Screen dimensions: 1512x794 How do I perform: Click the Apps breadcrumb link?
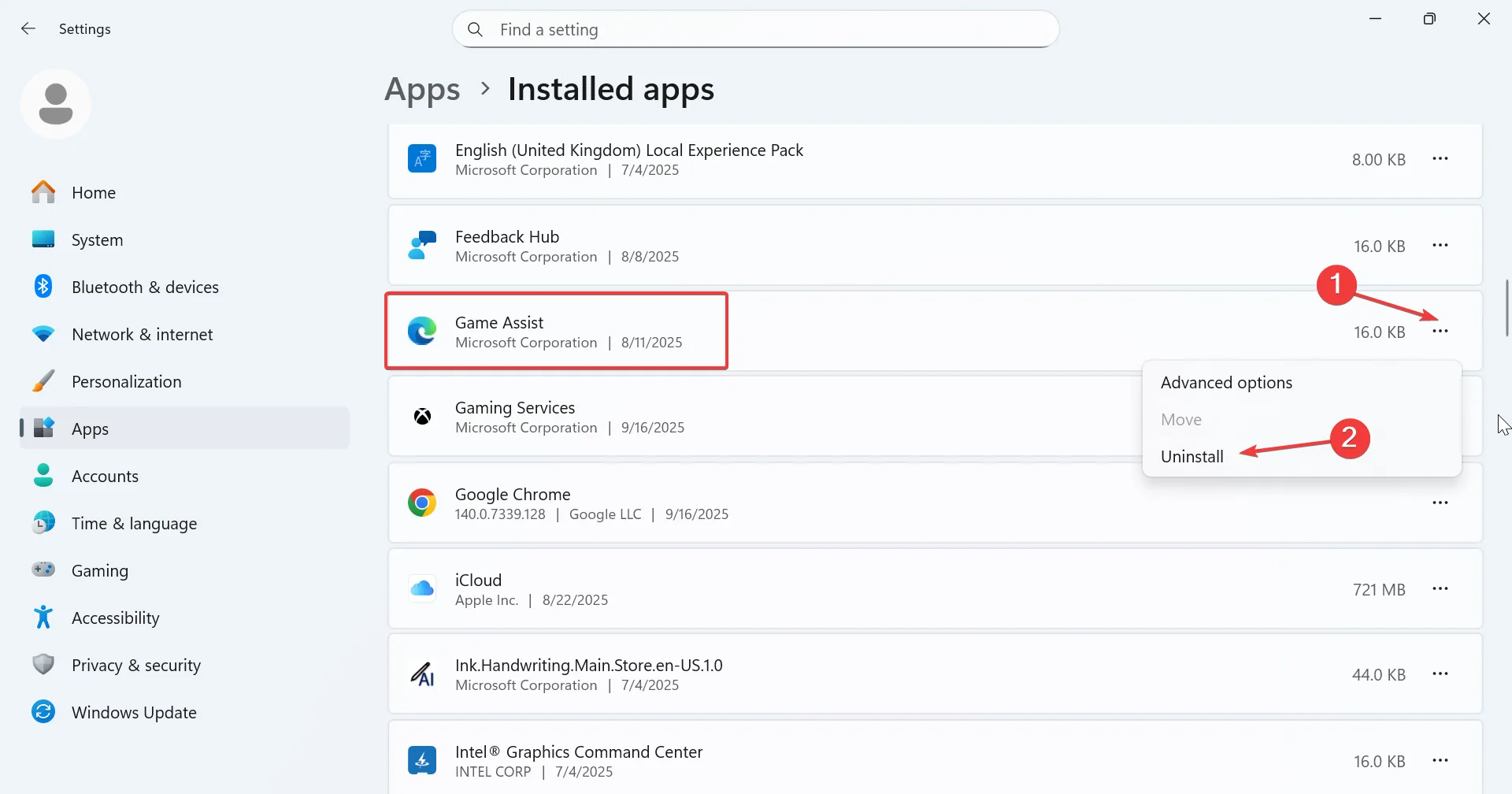(422, 89)
